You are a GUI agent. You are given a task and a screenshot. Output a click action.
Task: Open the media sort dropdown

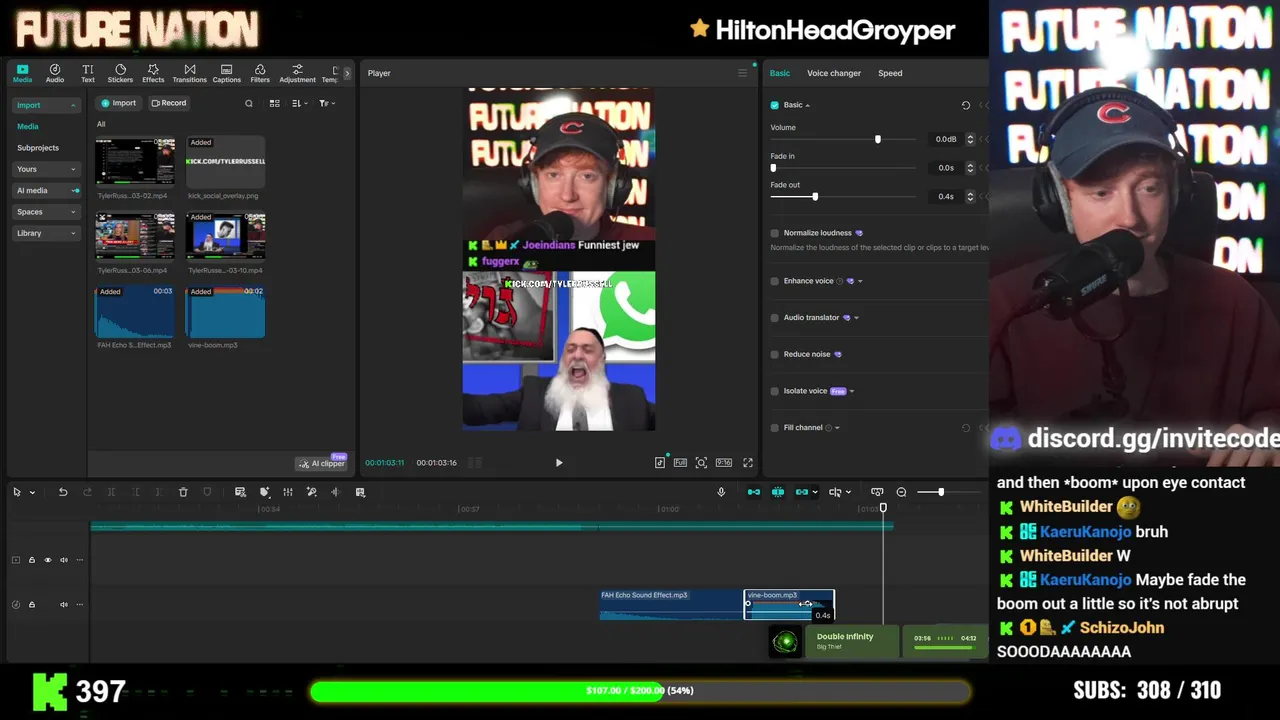[x=299, y=103]
